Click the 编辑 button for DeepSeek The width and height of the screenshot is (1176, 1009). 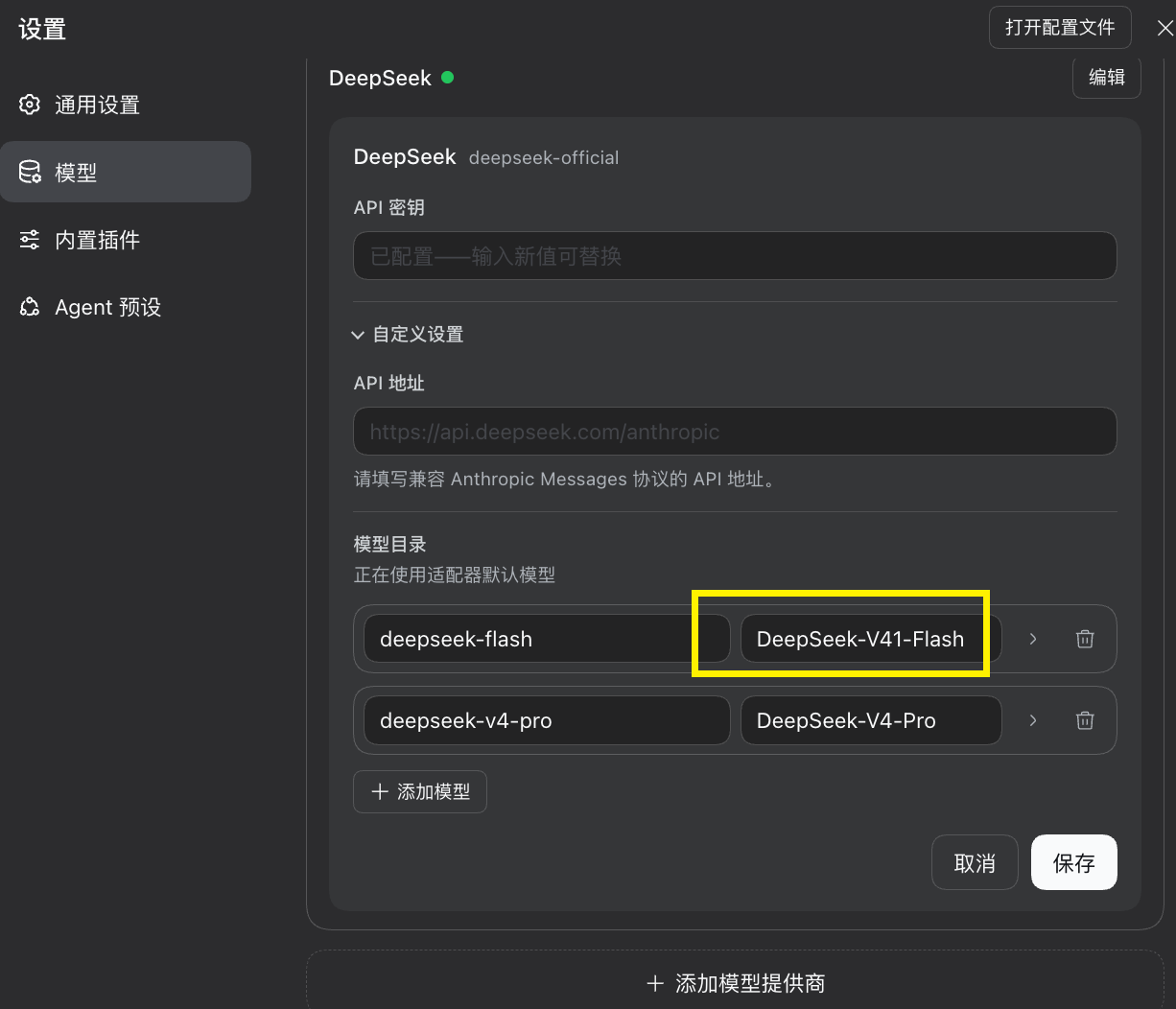(1106, 77)
